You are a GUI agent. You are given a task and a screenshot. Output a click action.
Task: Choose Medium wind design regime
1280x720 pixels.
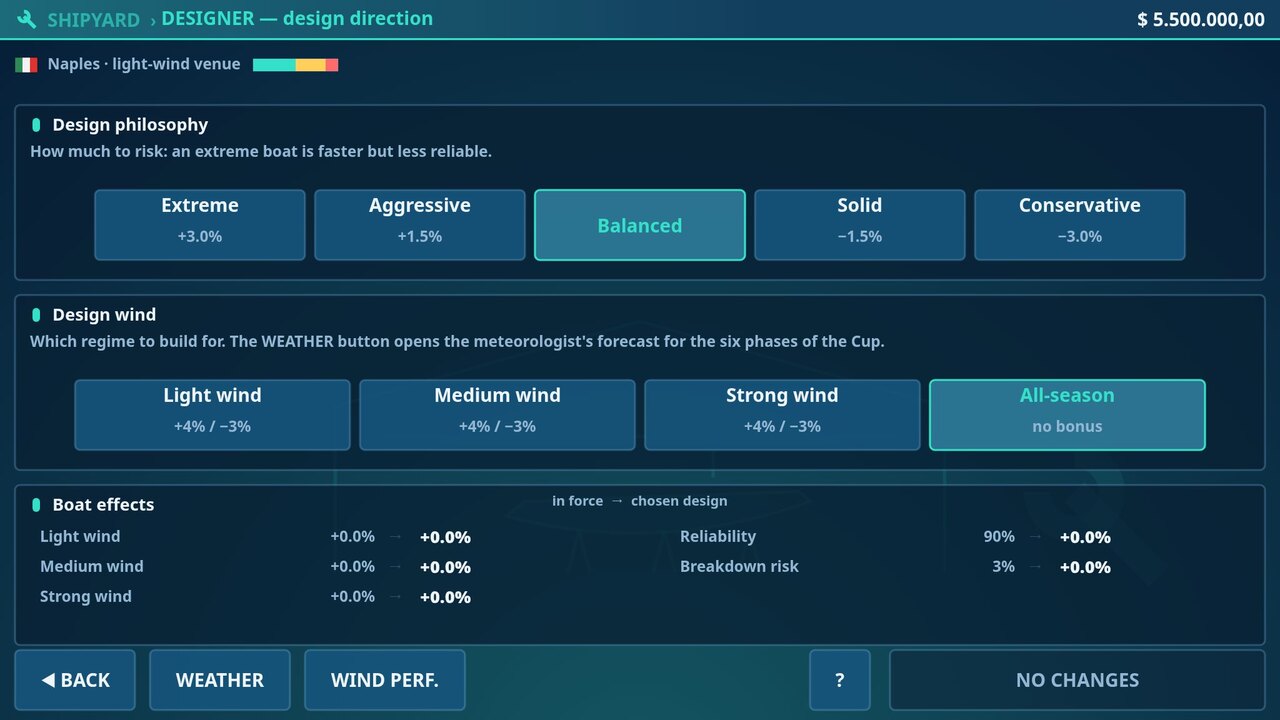click(497, 415)
